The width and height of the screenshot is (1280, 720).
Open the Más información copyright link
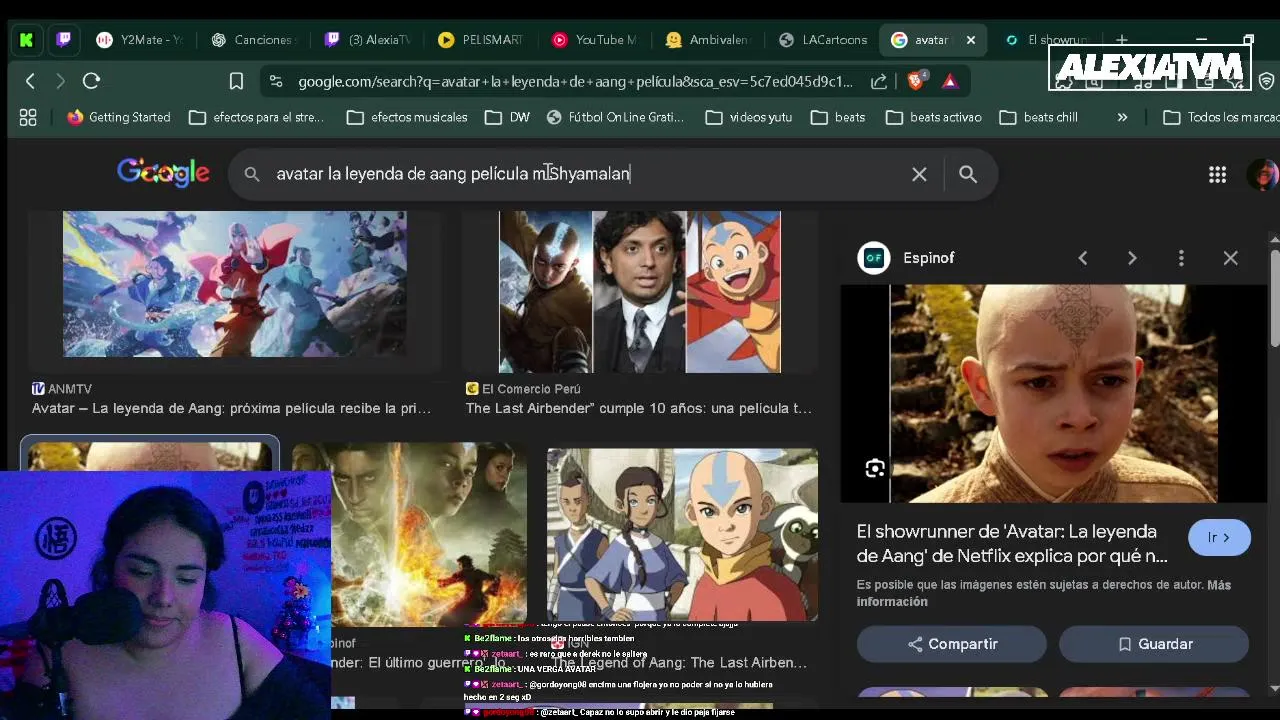point(1044,593)
